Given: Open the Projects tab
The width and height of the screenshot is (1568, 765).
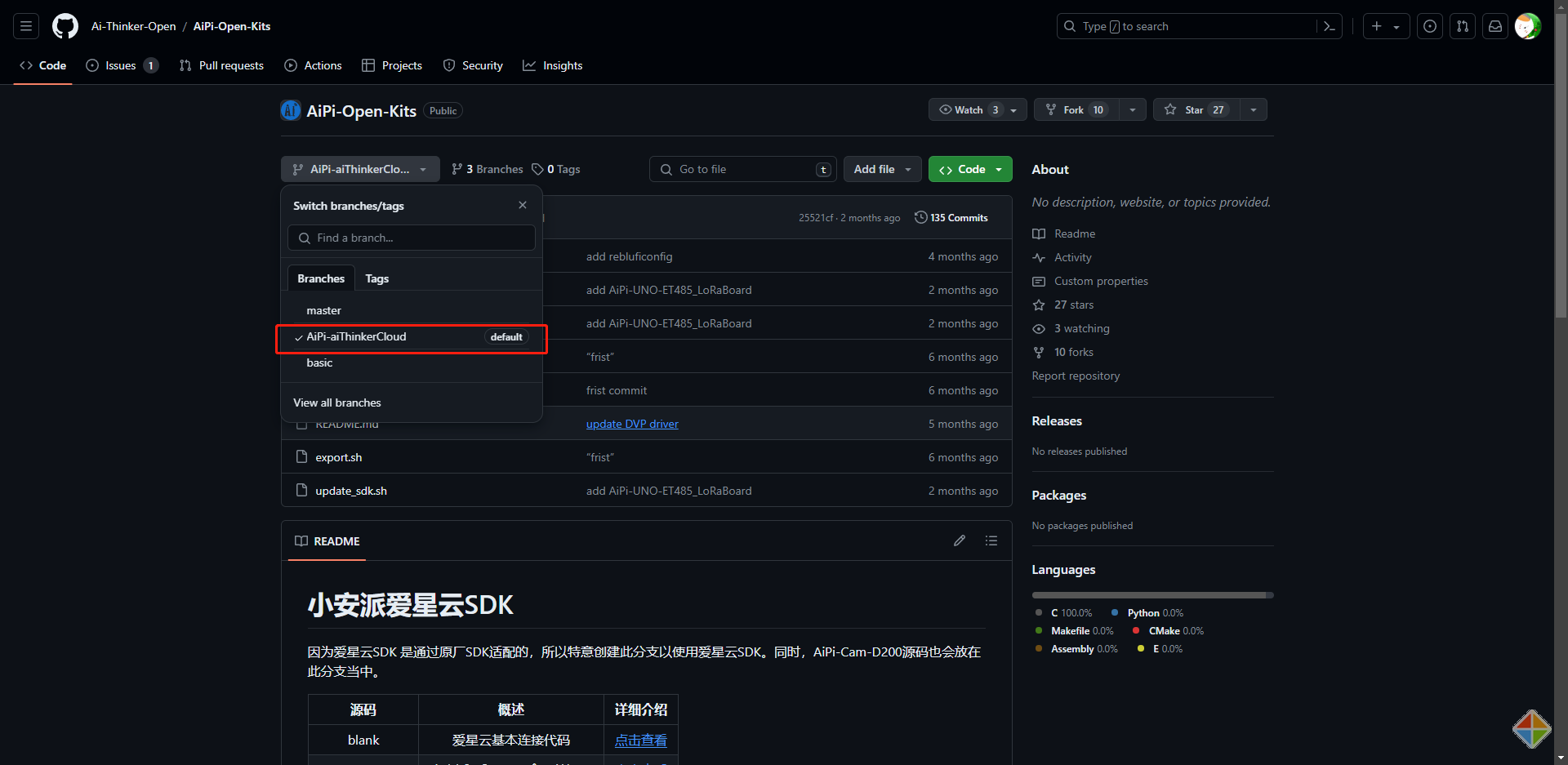Looking at the screenshot, I should [392, 65].
